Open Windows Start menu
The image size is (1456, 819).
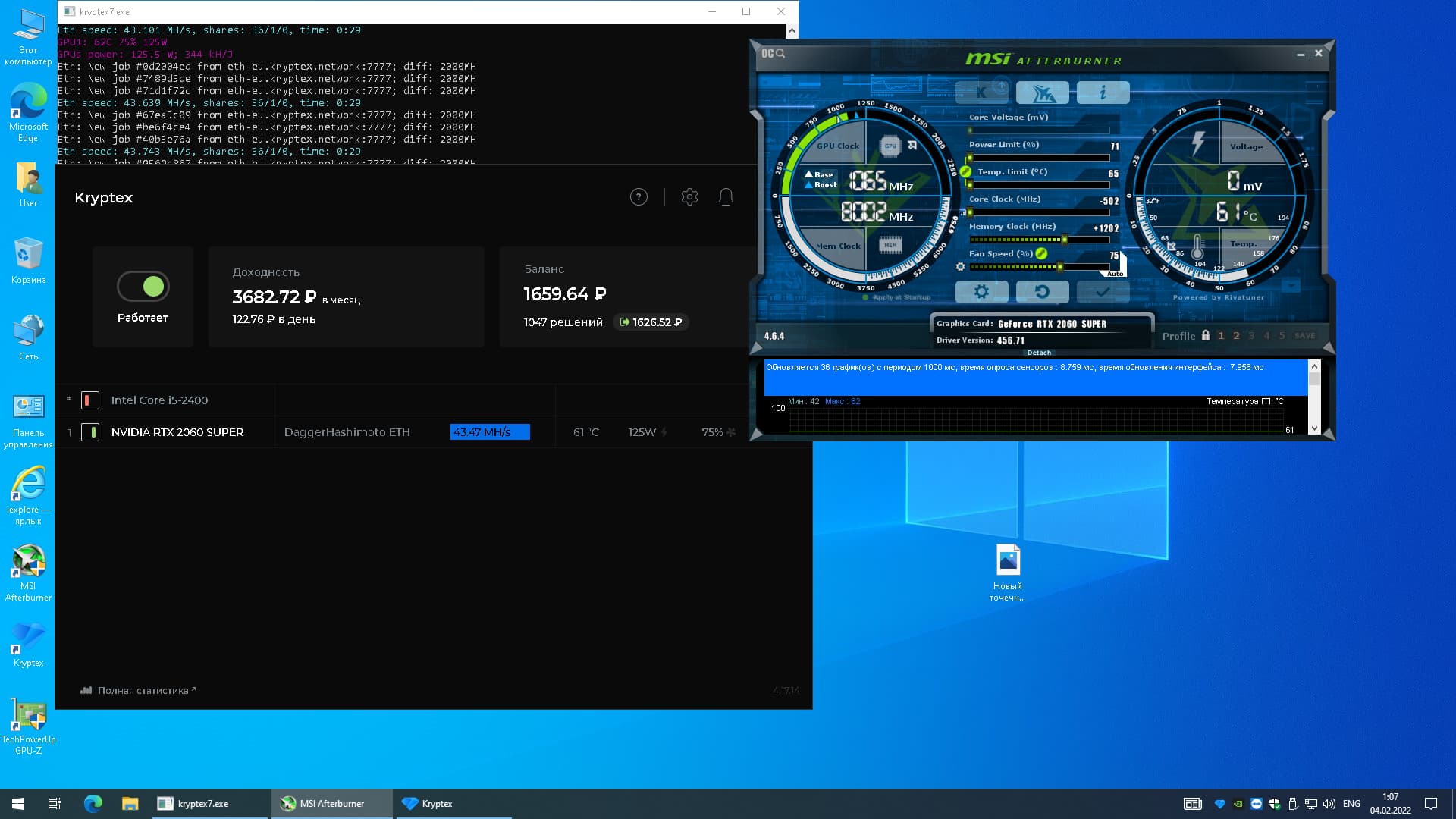(18, 804)
